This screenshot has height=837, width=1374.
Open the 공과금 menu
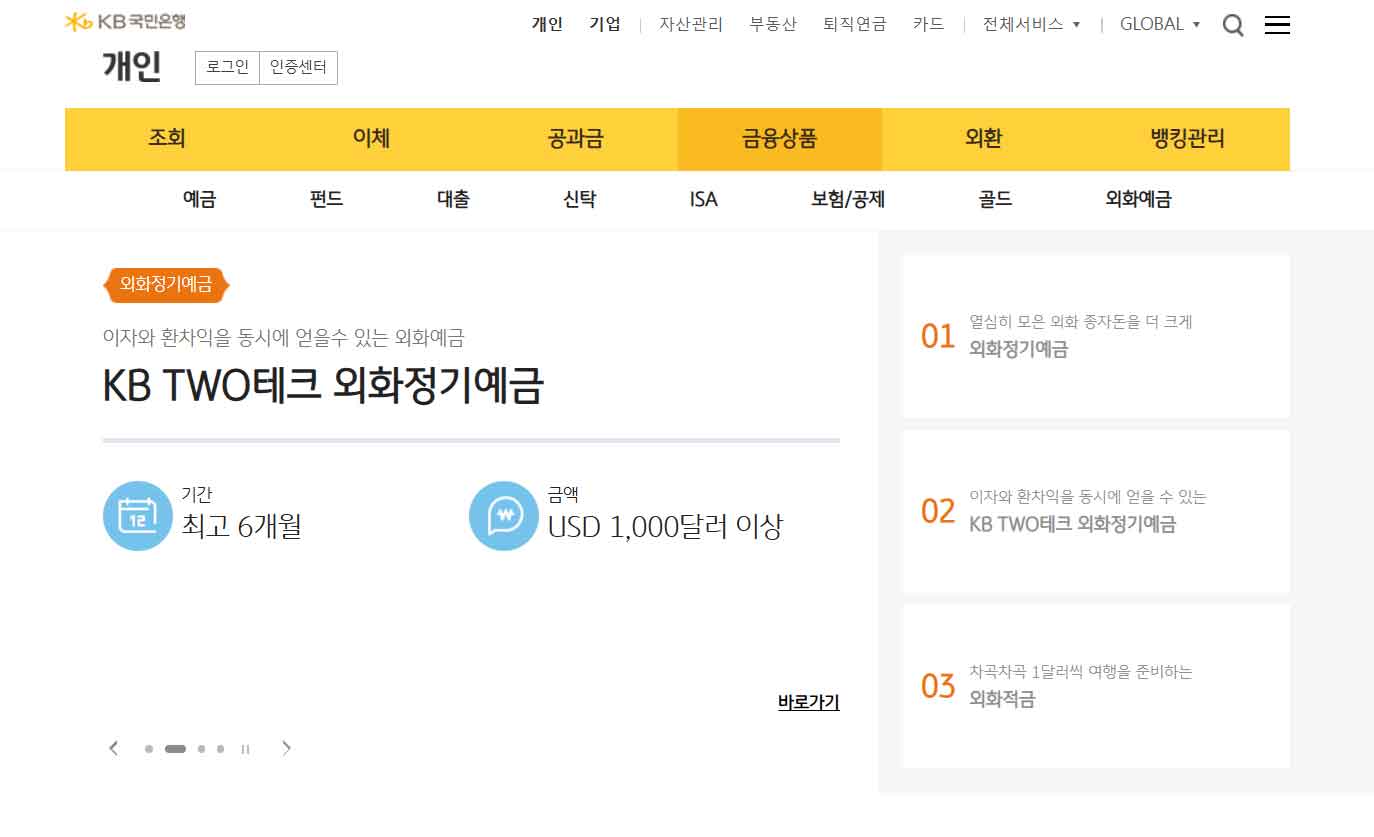575,139
